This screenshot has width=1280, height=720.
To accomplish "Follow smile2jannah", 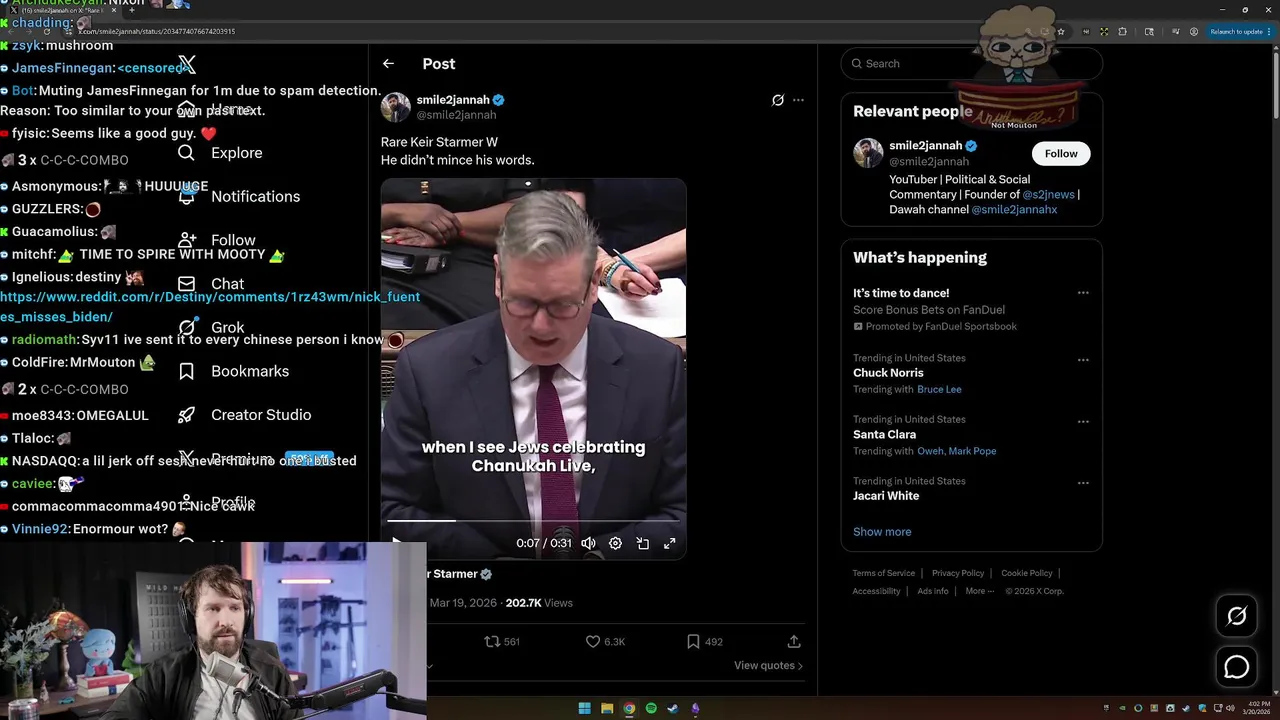I will (1061, 153).
